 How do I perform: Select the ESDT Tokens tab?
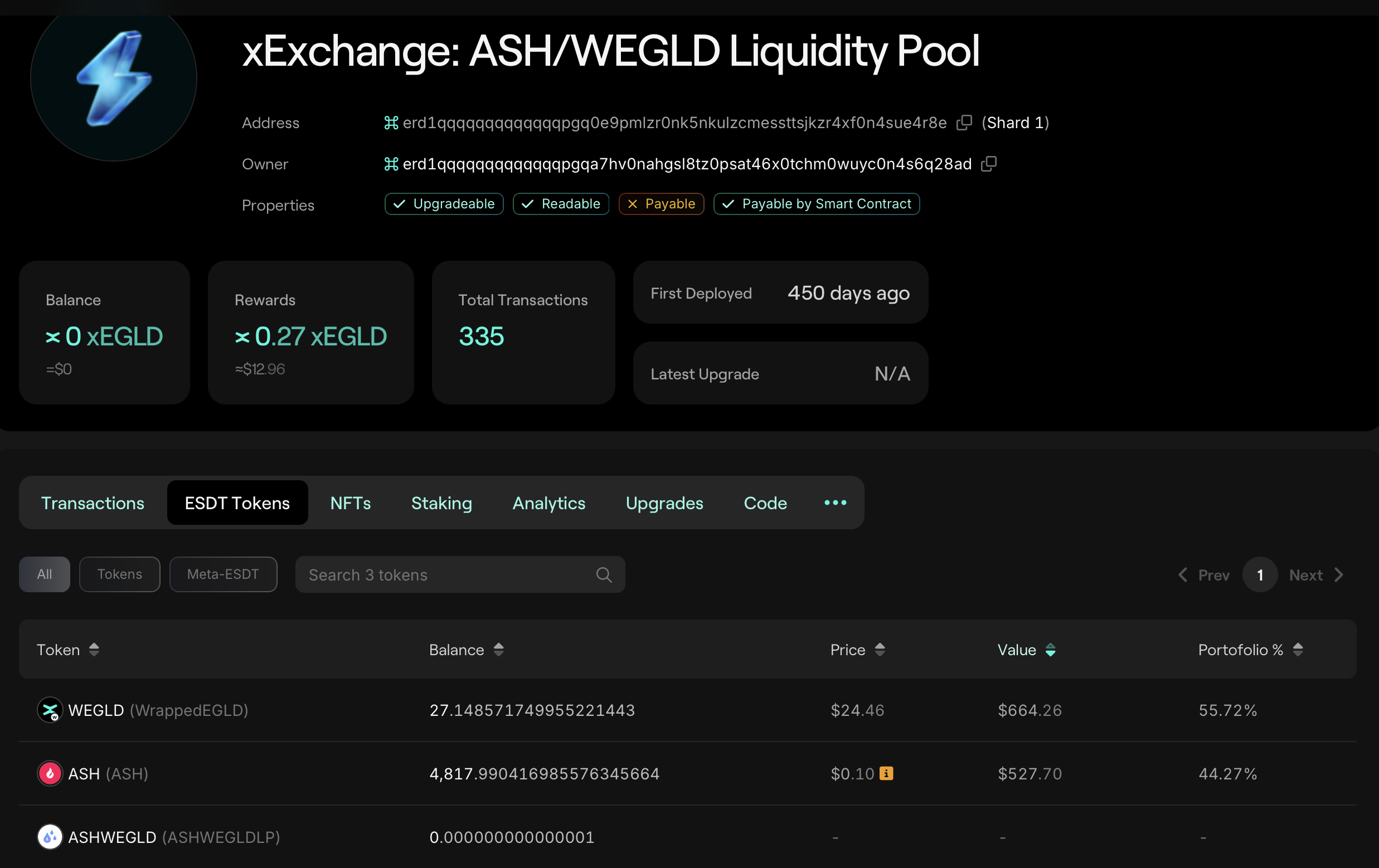pyautogui.click(x=237, y=503)
